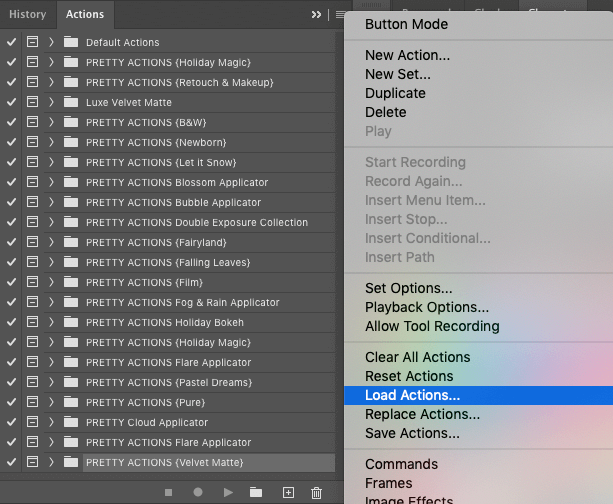Viewport: 613px width, 504px height.
Task: Choose Delete in panel menu
Action: tap(479, 112)
